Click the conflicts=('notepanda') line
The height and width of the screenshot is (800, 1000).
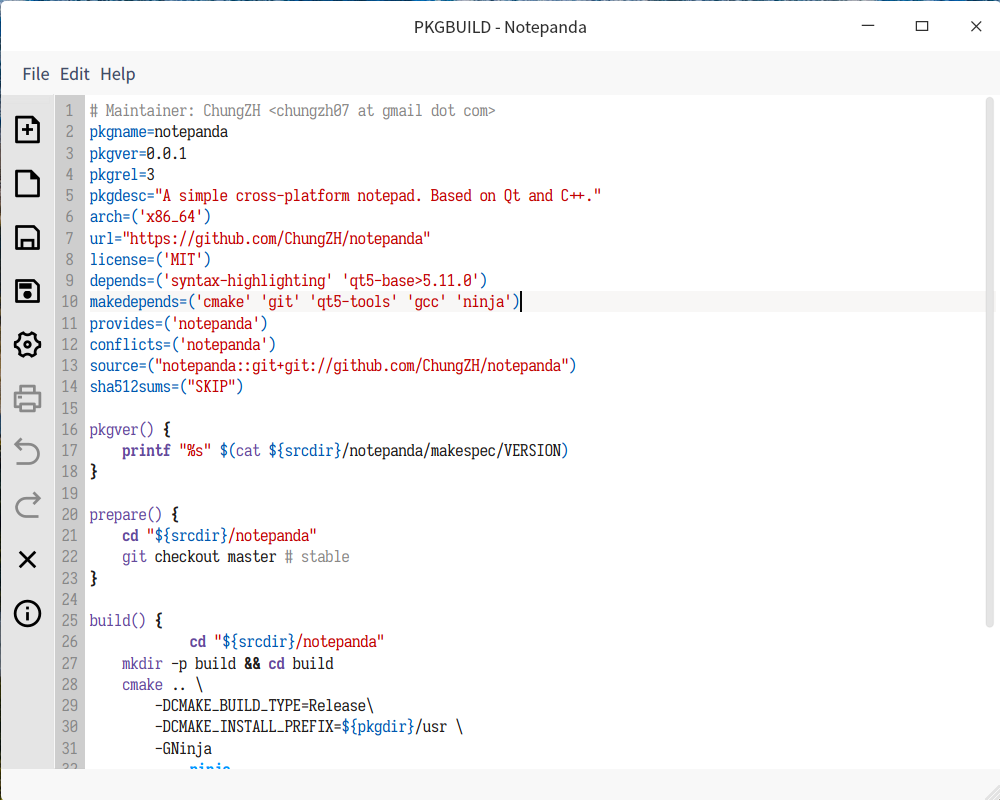click(x=182, y=344)
